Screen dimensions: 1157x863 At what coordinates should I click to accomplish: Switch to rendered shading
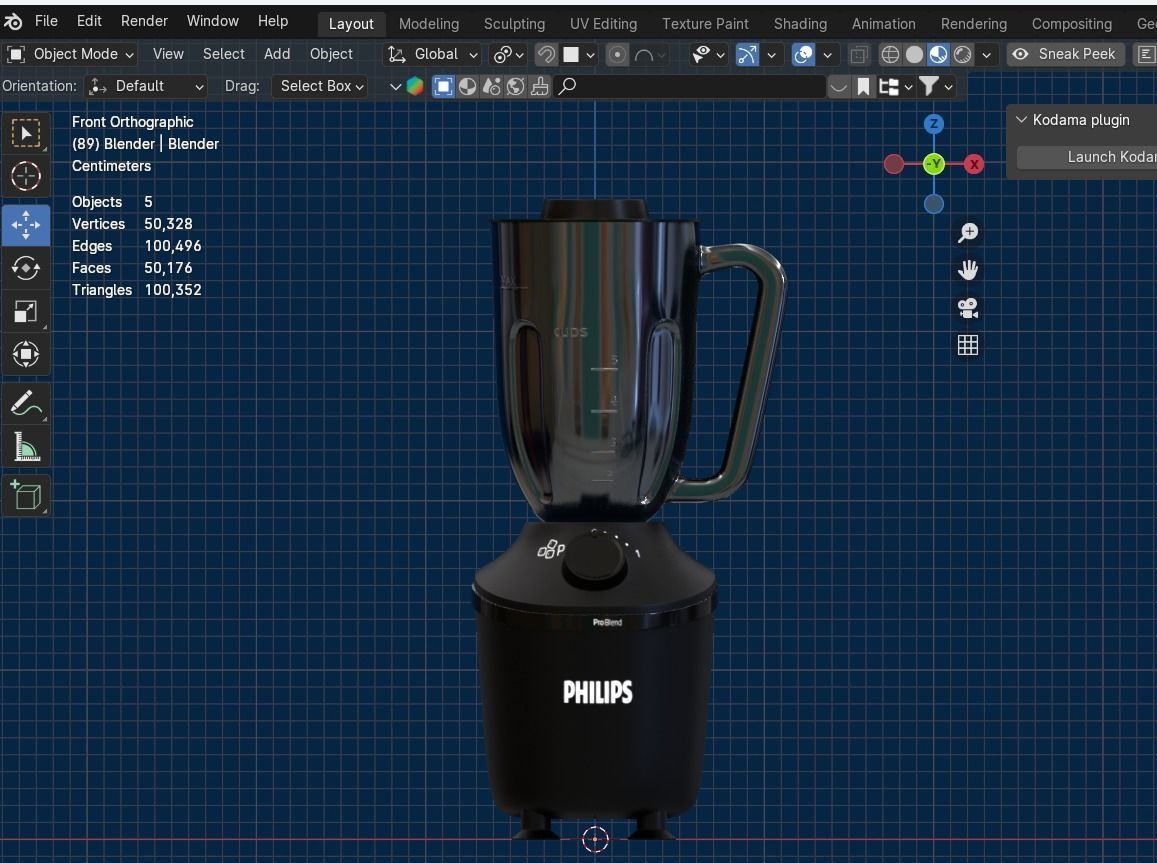963,55
